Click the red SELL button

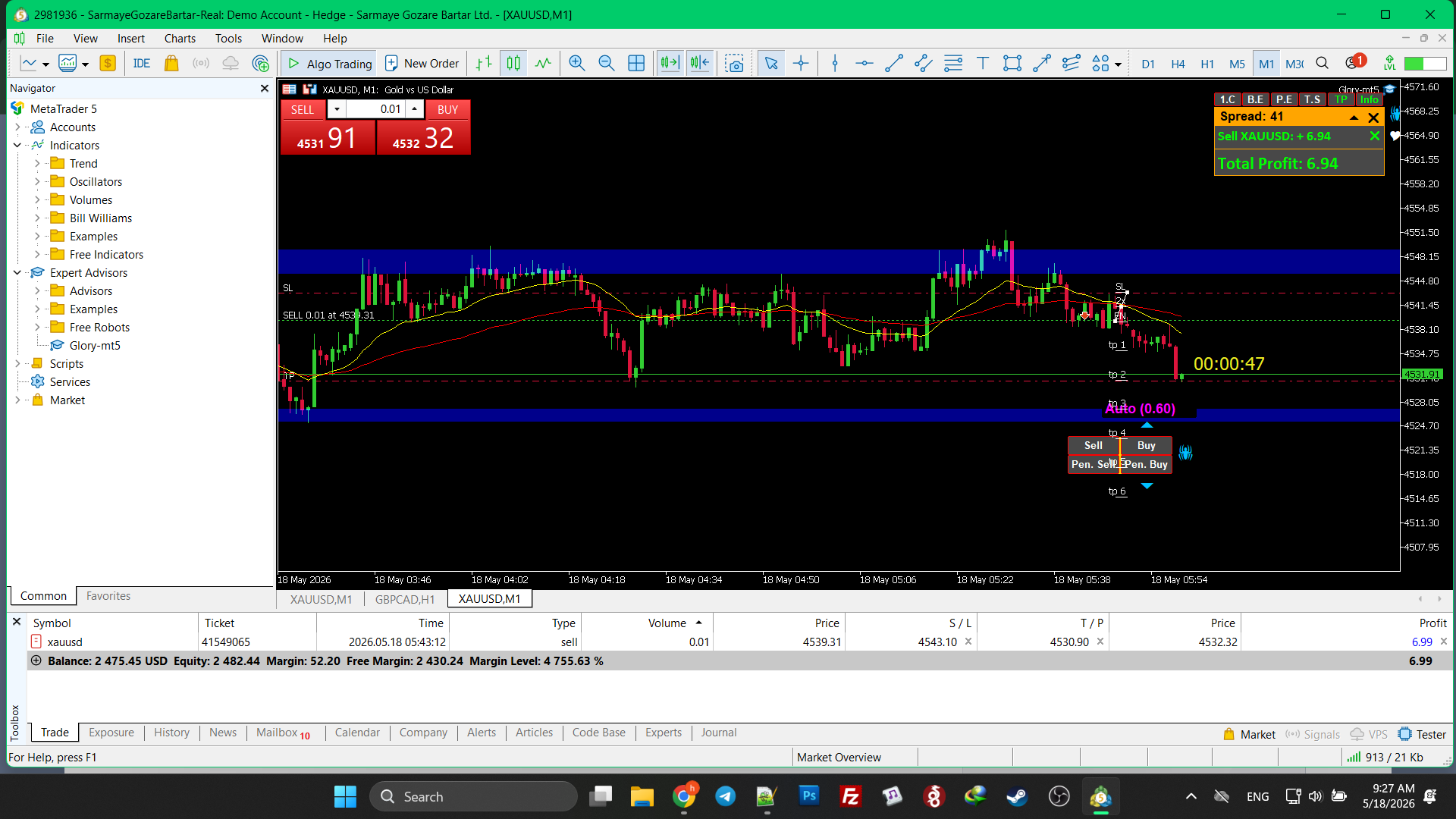click(302, 110)
